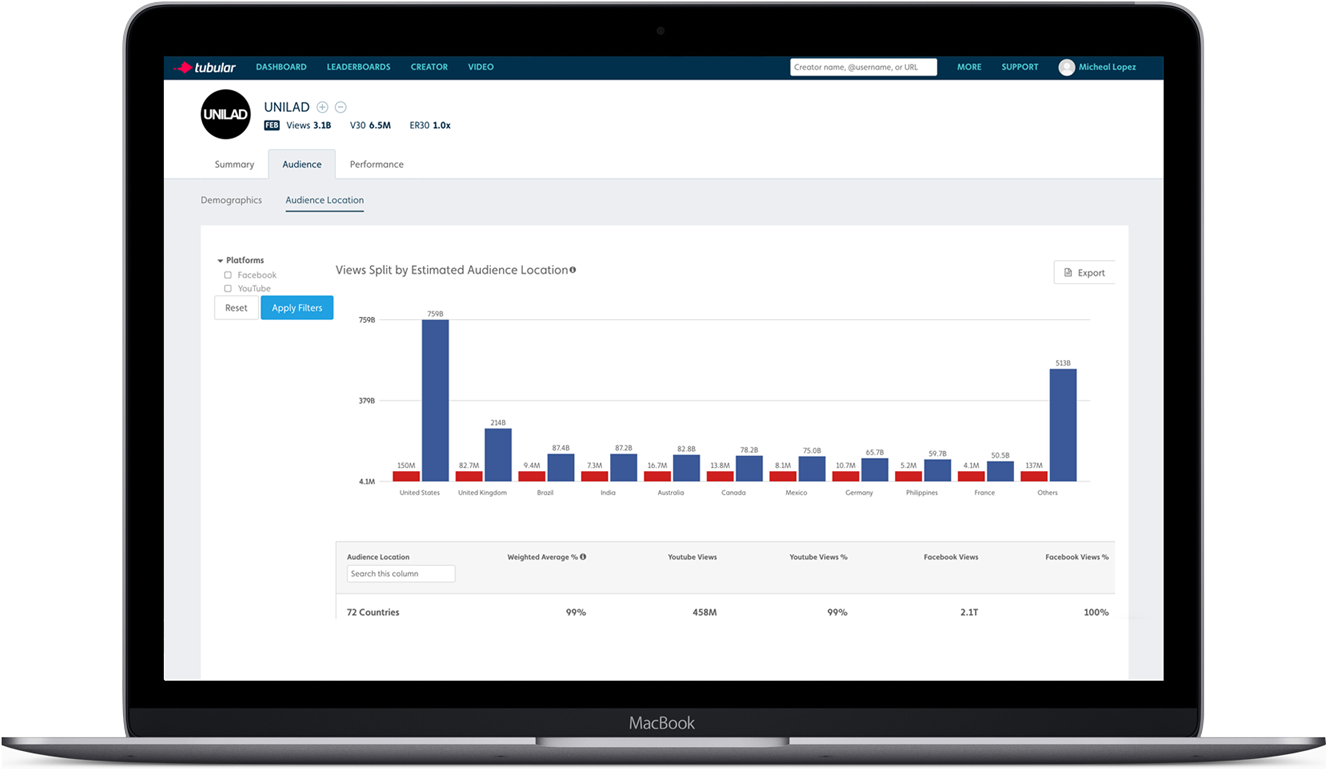Screen dimensions: 1327x769
Task: Click the Youtube Views % column header
Action: click(818, 557)
